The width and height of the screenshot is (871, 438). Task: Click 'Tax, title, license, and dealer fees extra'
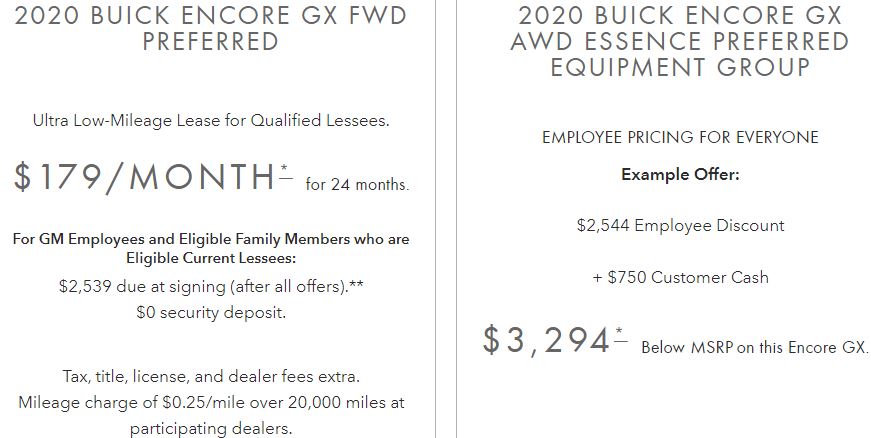(x=211, y=376)
